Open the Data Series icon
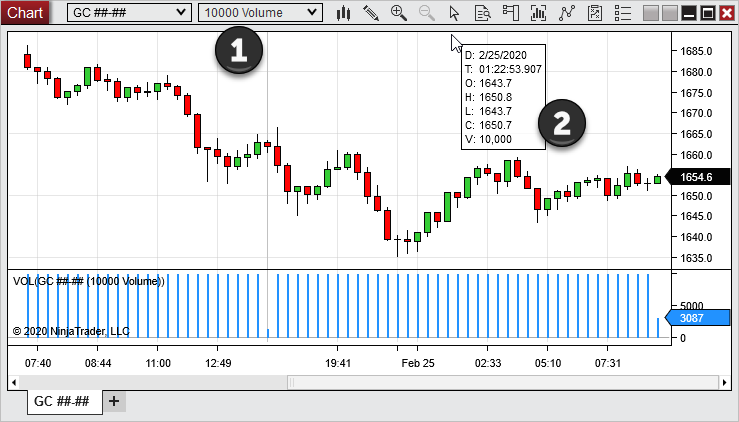Image resolution: width=739 pixels, height=422 pixels. click(539, 13)
